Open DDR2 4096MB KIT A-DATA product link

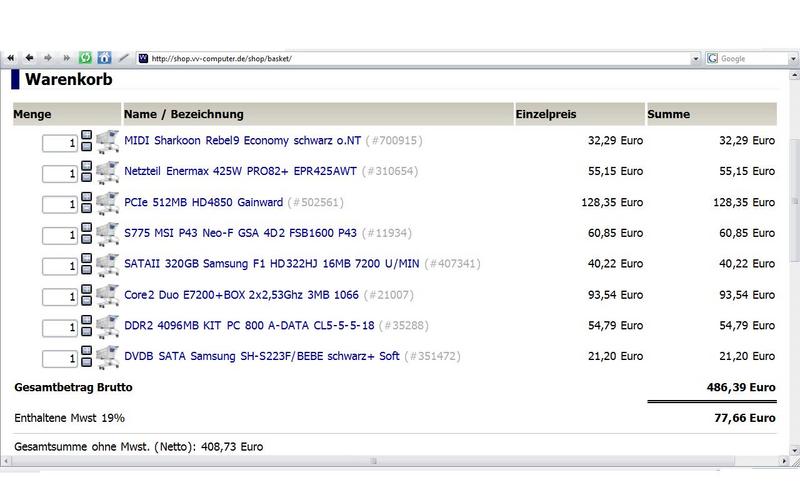(249, 325)
